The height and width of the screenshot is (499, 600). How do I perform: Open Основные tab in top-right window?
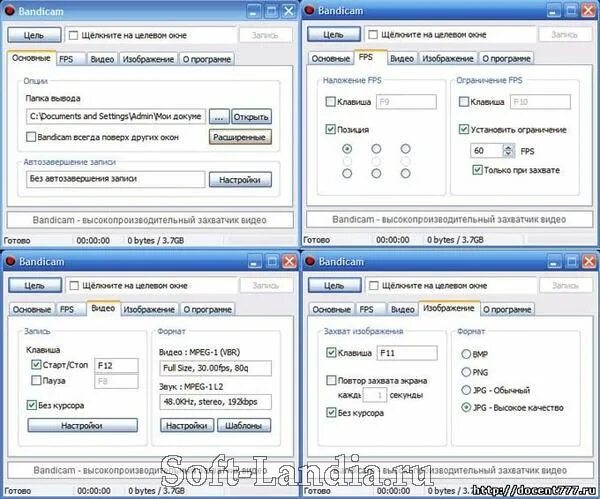point(331,59)
